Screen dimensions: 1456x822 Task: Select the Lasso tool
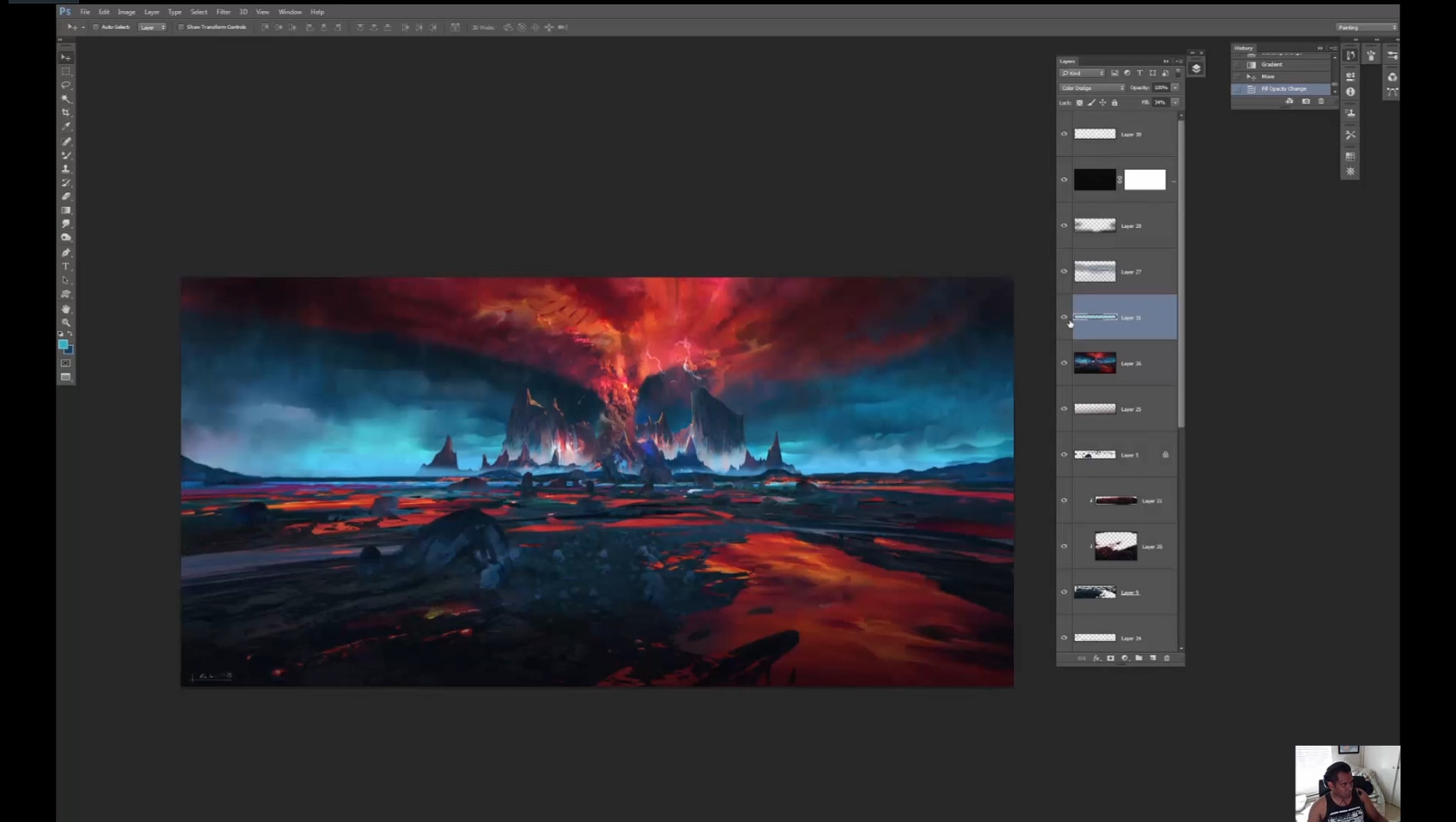pyautogui.click(x=66, y=85)
